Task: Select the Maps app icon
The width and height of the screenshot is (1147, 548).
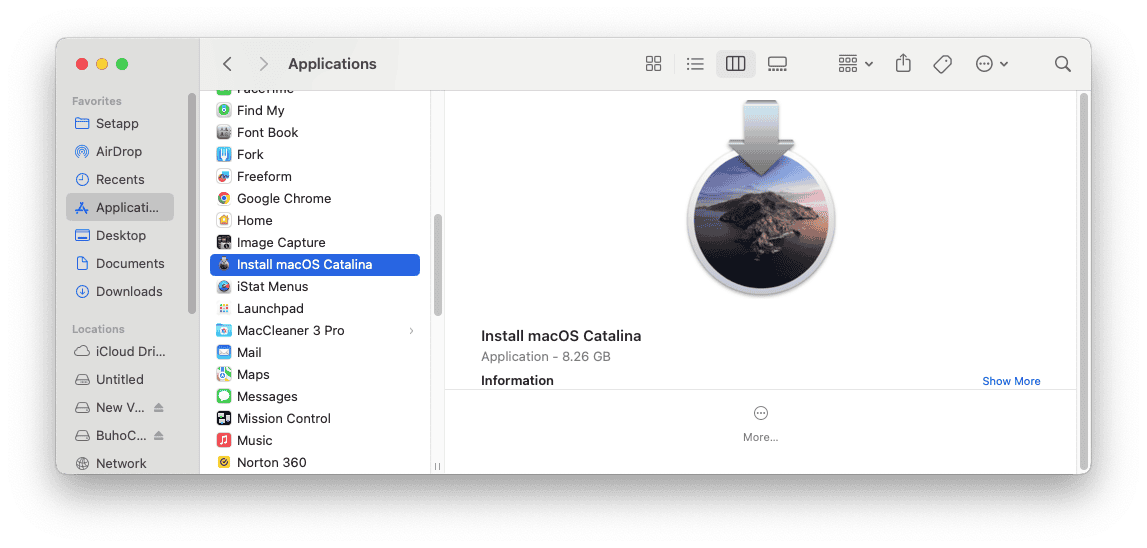Action: click(224, 374)
